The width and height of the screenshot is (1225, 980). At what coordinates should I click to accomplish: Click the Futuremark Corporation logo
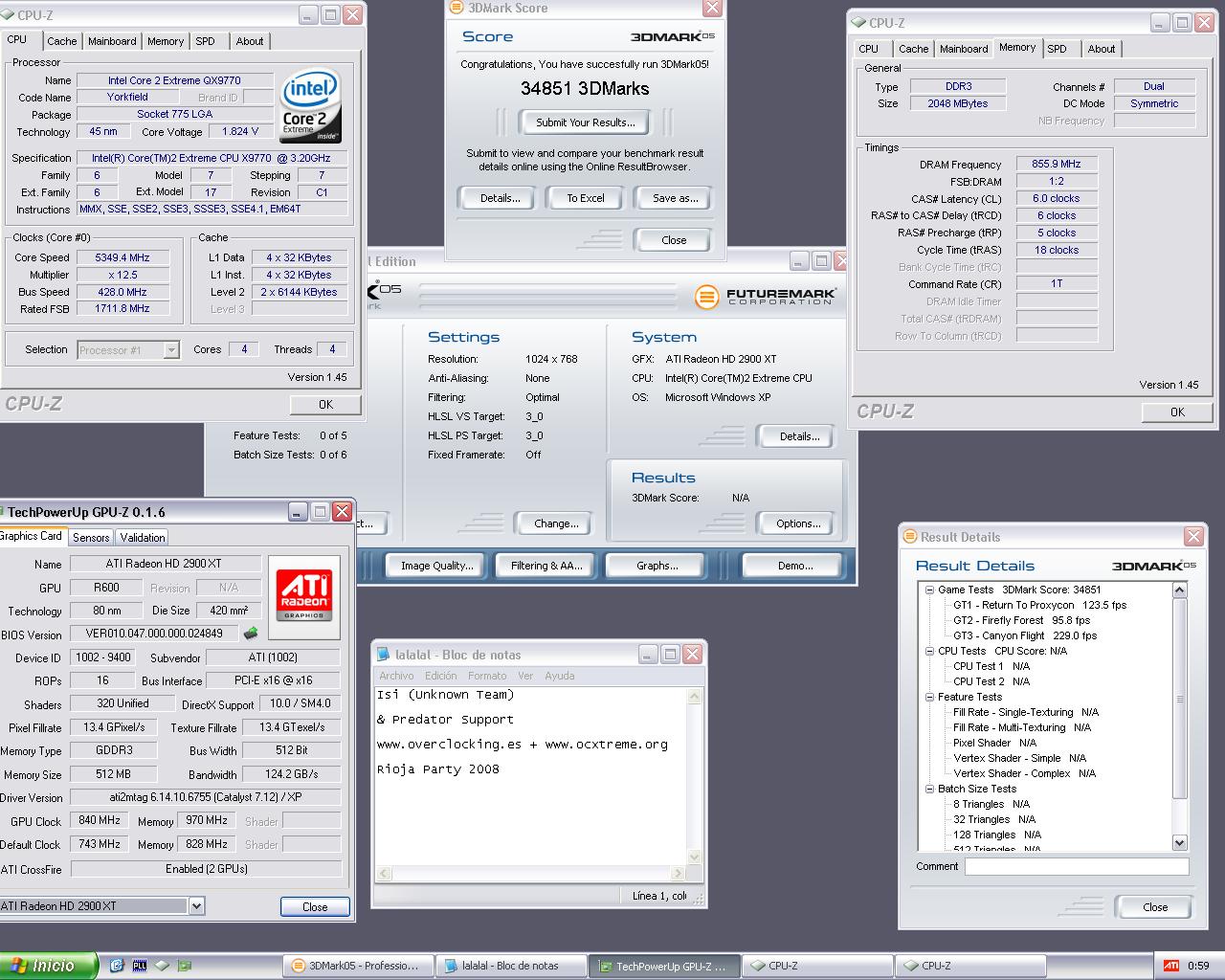coord(765,297)
